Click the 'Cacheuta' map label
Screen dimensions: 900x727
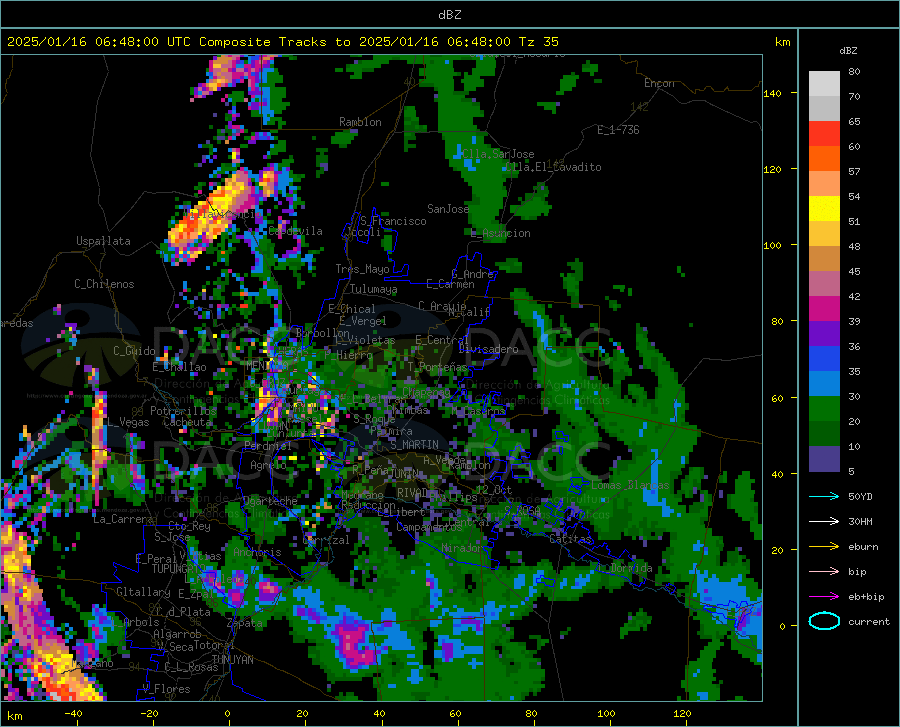click(187, 422)
